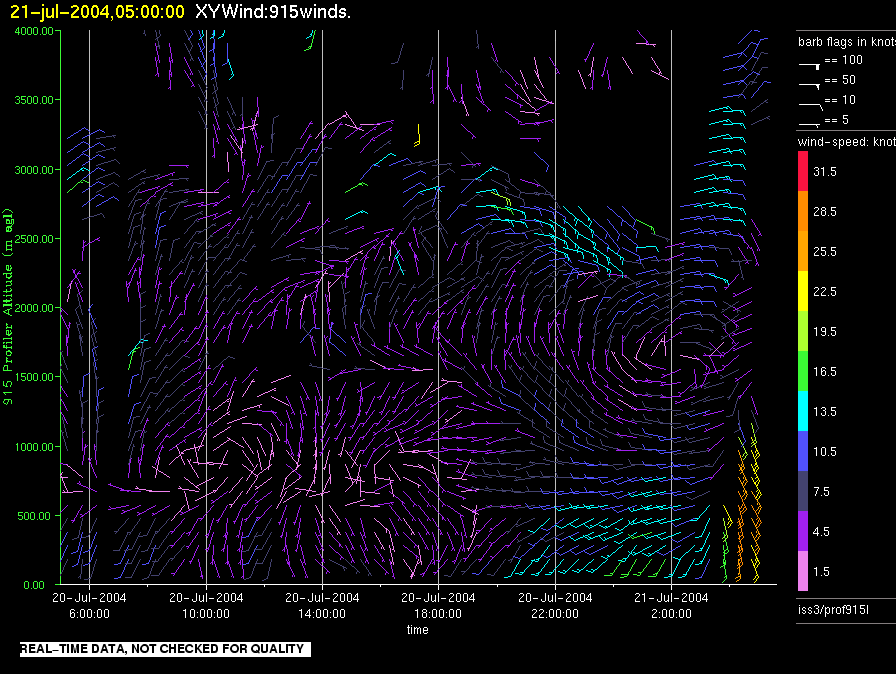Click the 20-Jul-2004 18:00:00 time label
The image size is (896, 674).
(438, 605)
